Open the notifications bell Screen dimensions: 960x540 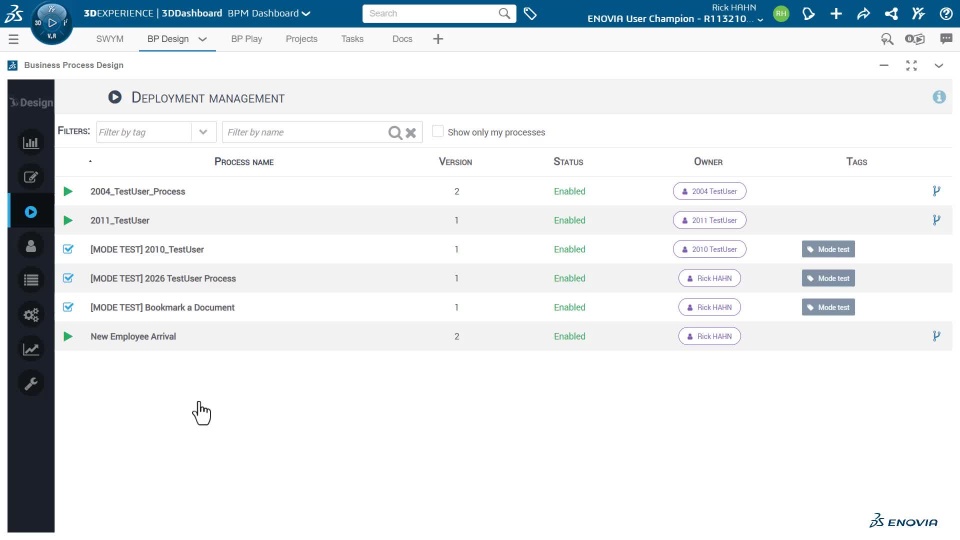(x=809, y=14)
